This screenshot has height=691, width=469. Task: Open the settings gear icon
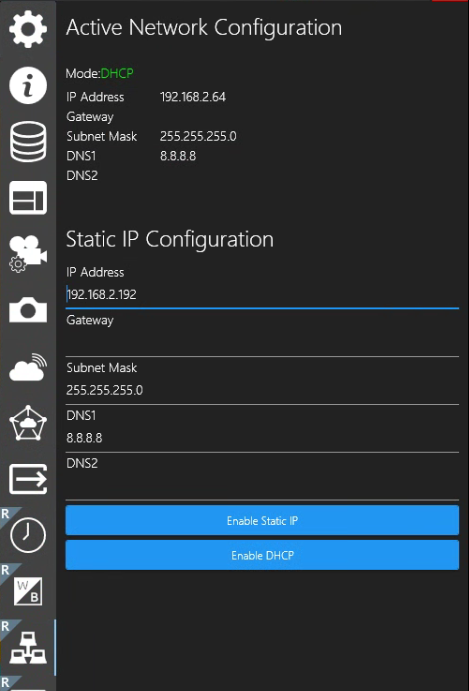click(28, 28)
